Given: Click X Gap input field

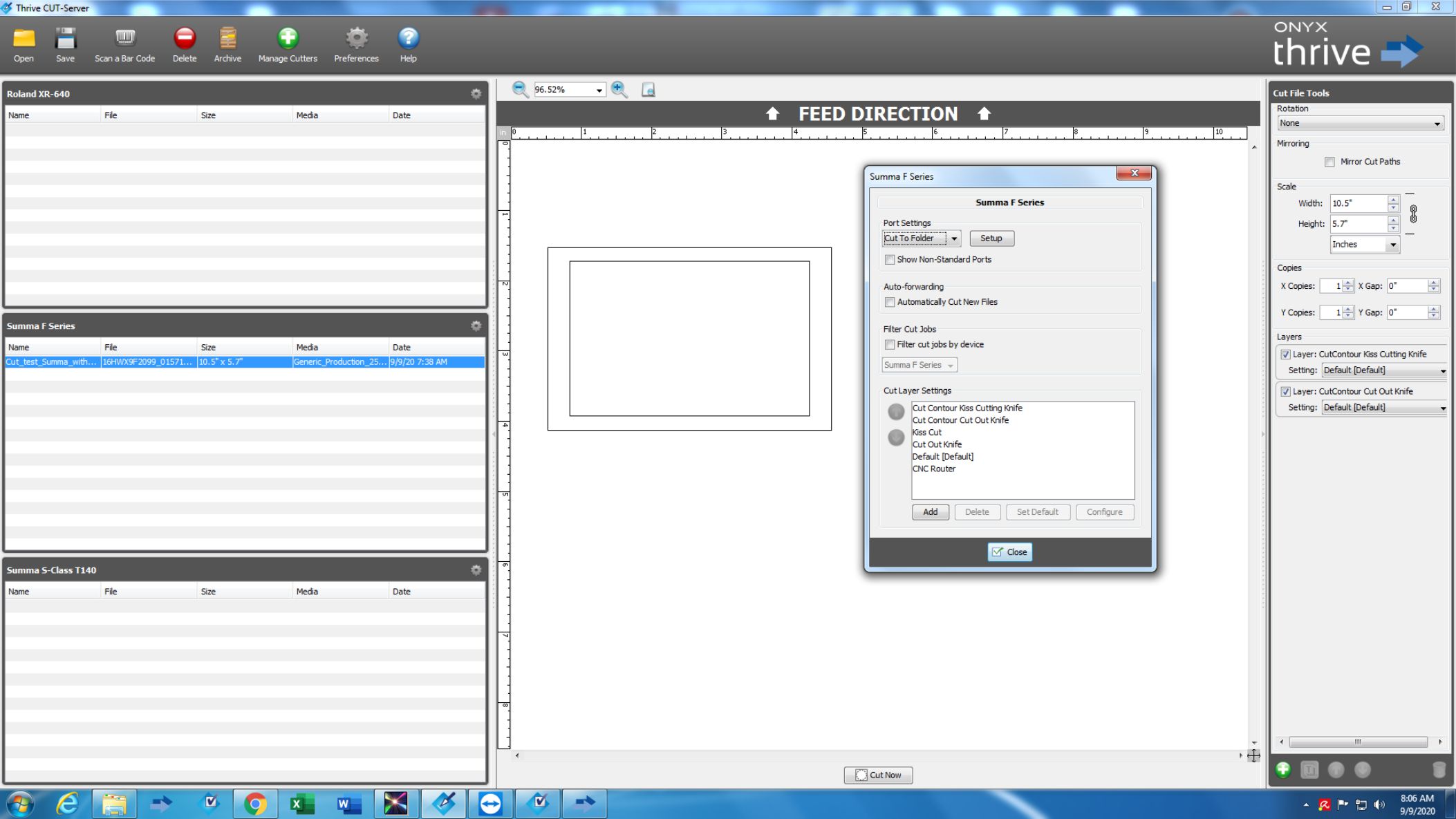Looking at the screenshot, I should pos(1407,286).
